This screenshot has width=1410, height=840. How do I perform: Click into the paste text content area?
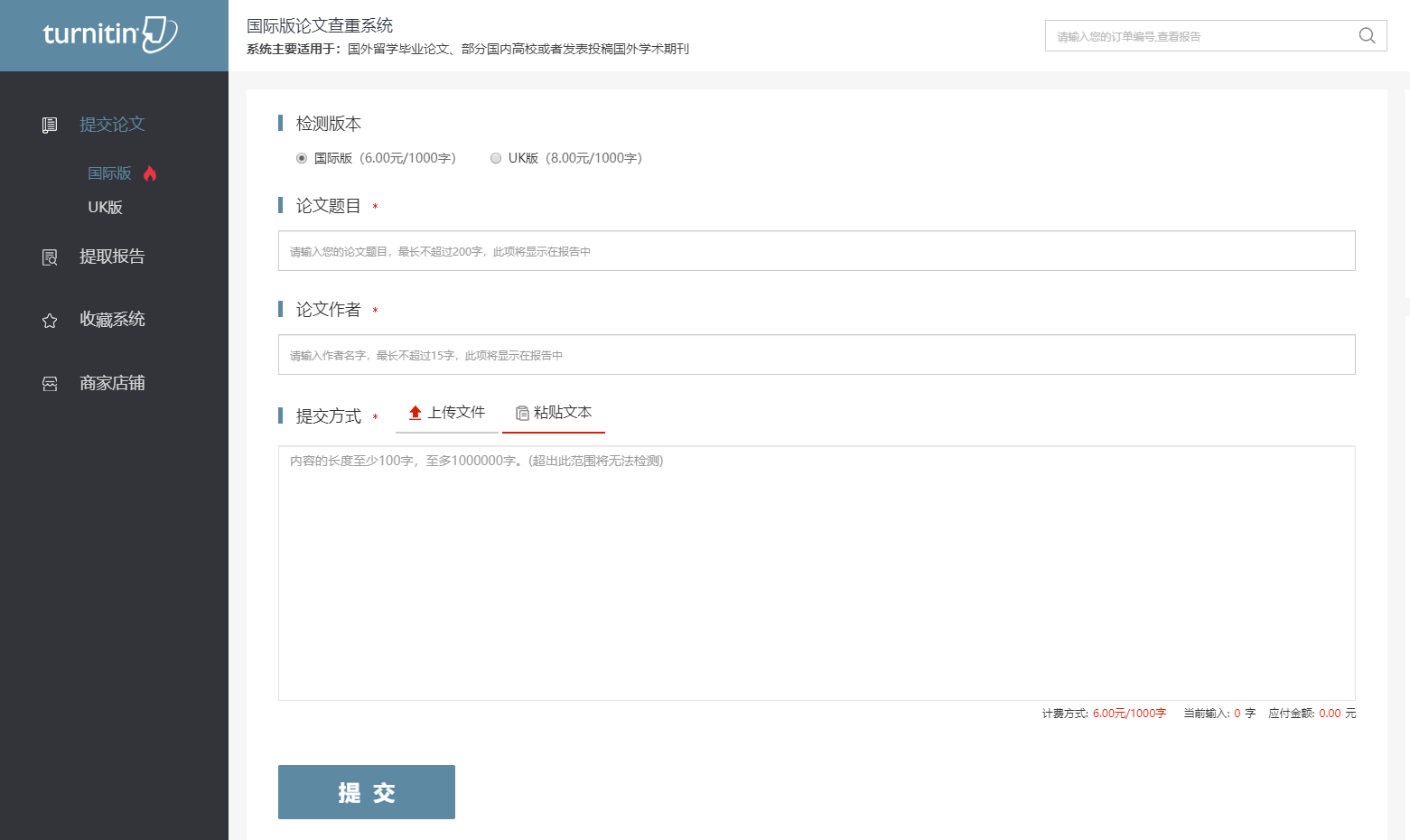[x=817, y=574]
